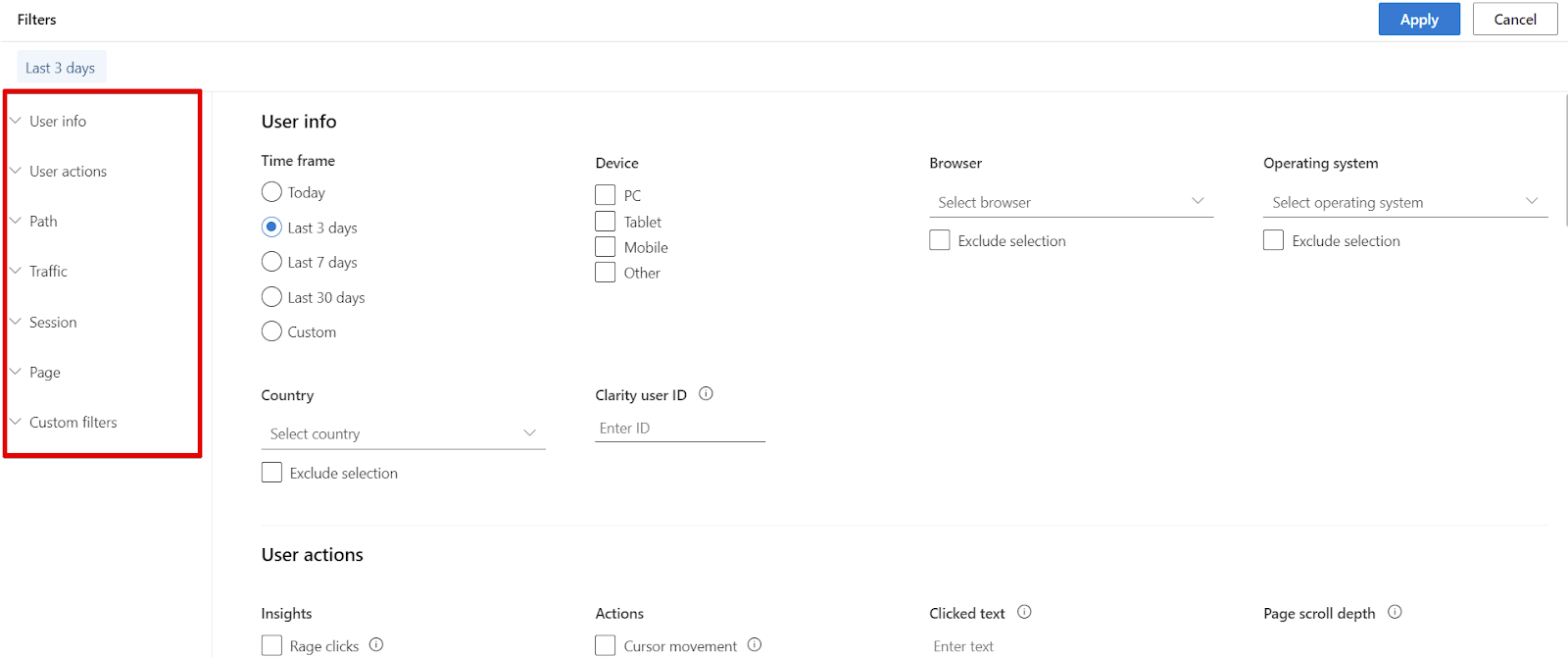The width and height of the screenshot is (1568, 658).
Task: Open Session filters in sidebar
Action: [53, 322]
